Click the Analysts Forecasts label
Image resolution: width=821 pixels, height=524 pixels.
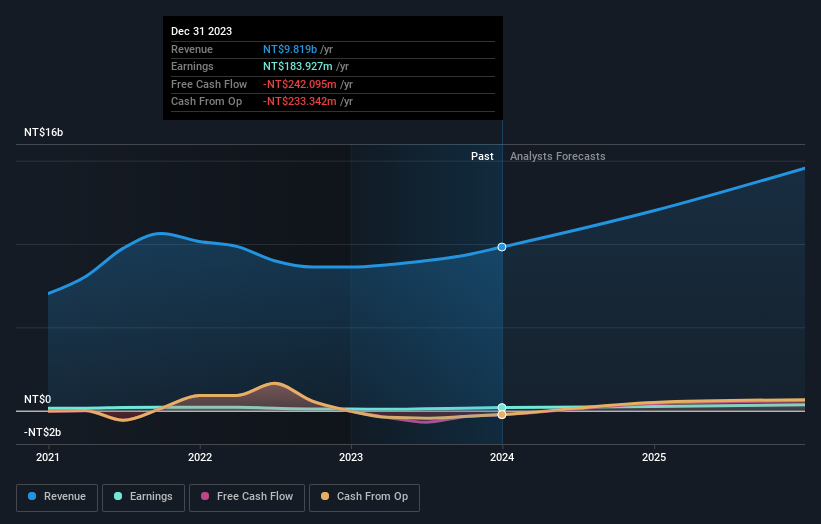click(558, 156)
